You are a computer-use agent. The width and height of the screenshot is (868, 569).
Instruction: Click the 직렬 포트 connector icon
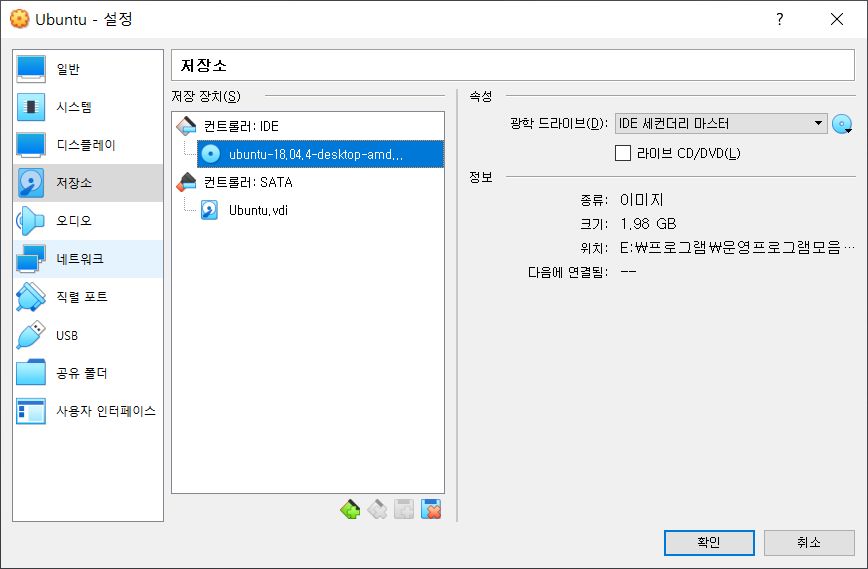[30, 297]
